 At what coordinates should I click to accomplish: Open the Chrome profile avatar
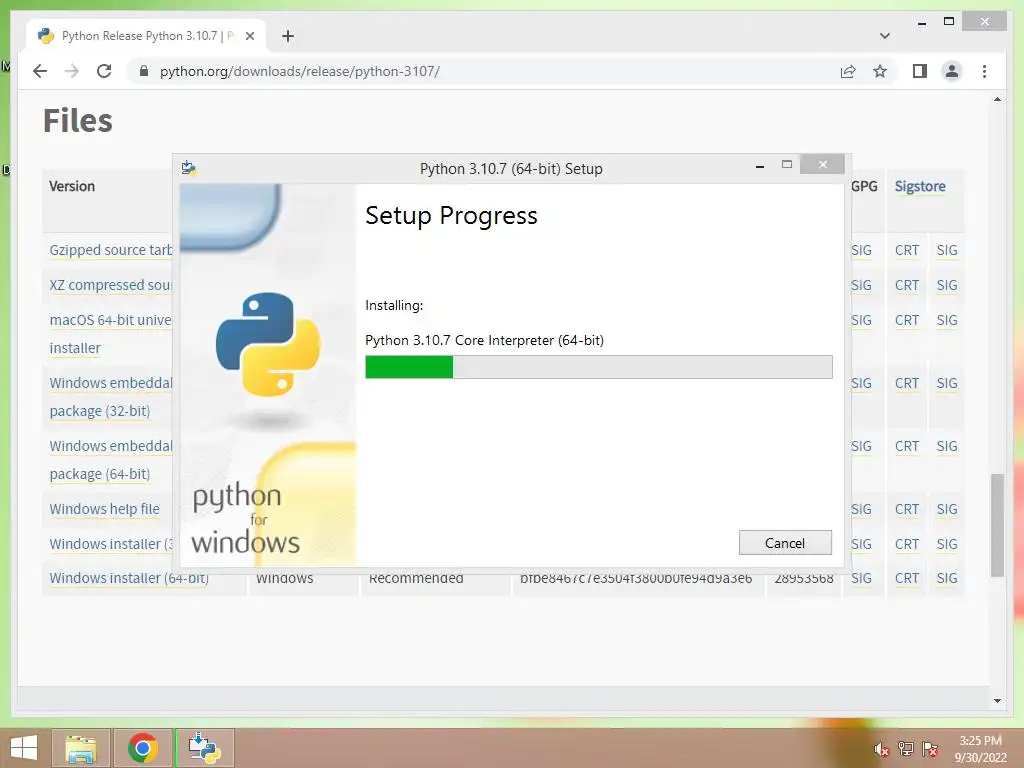click(952, 71)
